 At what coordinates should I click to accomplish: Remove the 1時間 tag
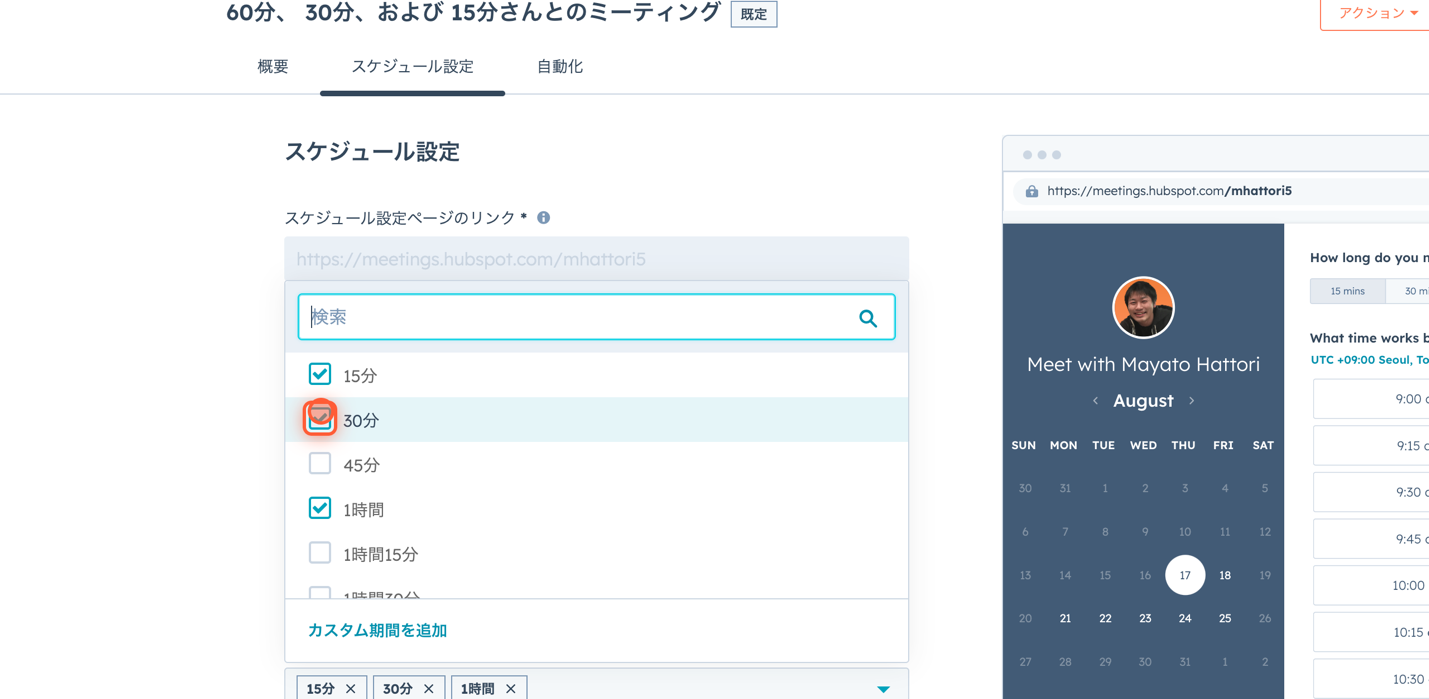pyautogui.click(x=511, y=689)
